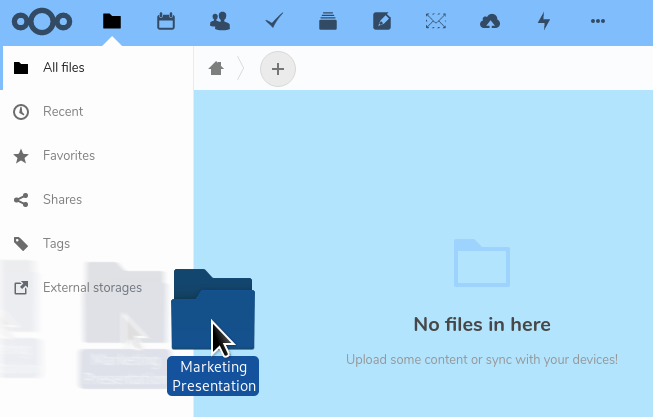The height and width of the screenshot is (417, 653).
Task: Expand the more apps ellipsis menu
Action: click(x=598, y=21)
